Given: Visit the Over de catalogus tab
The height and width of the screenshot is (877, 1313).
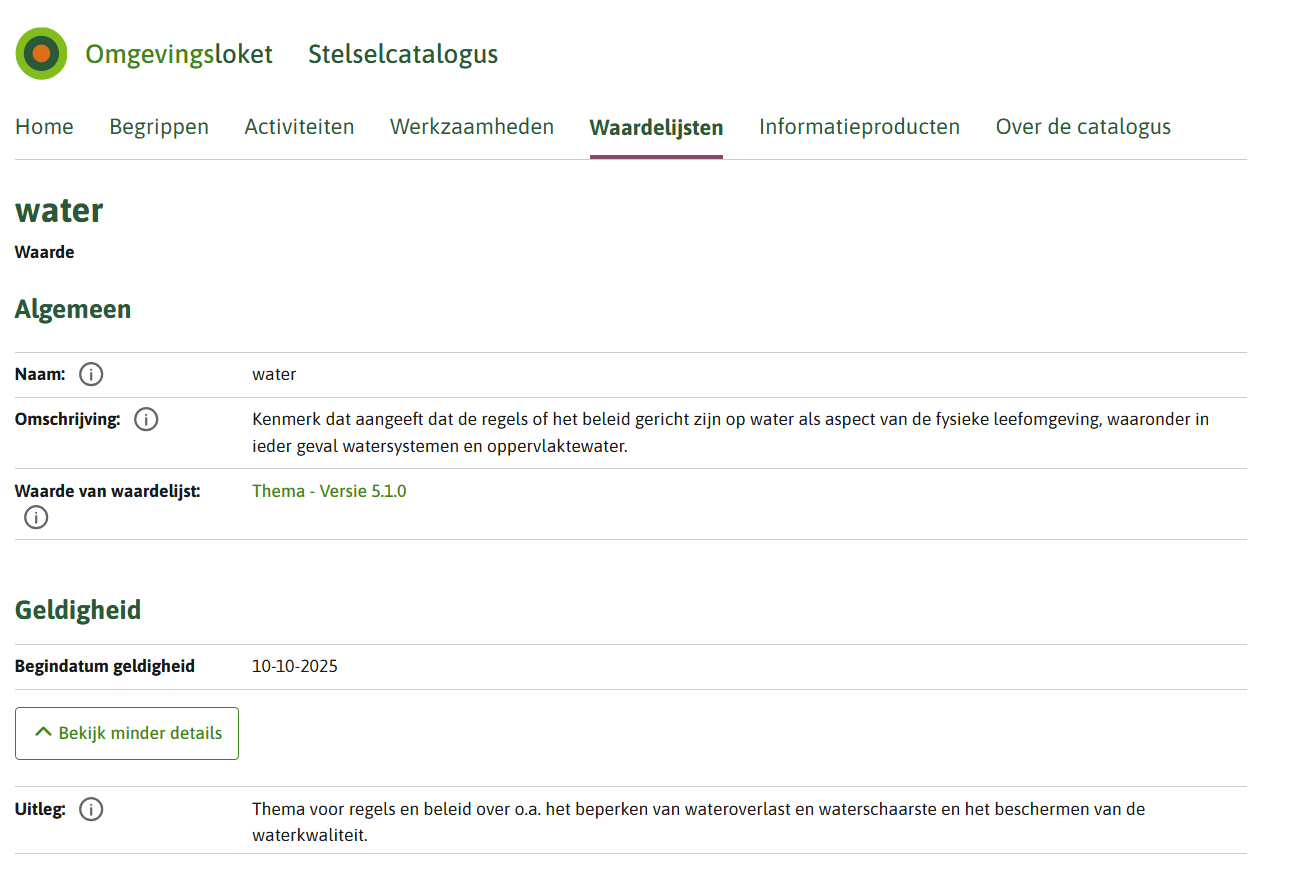Looking at the screenshot, I should pos(1083,127).
